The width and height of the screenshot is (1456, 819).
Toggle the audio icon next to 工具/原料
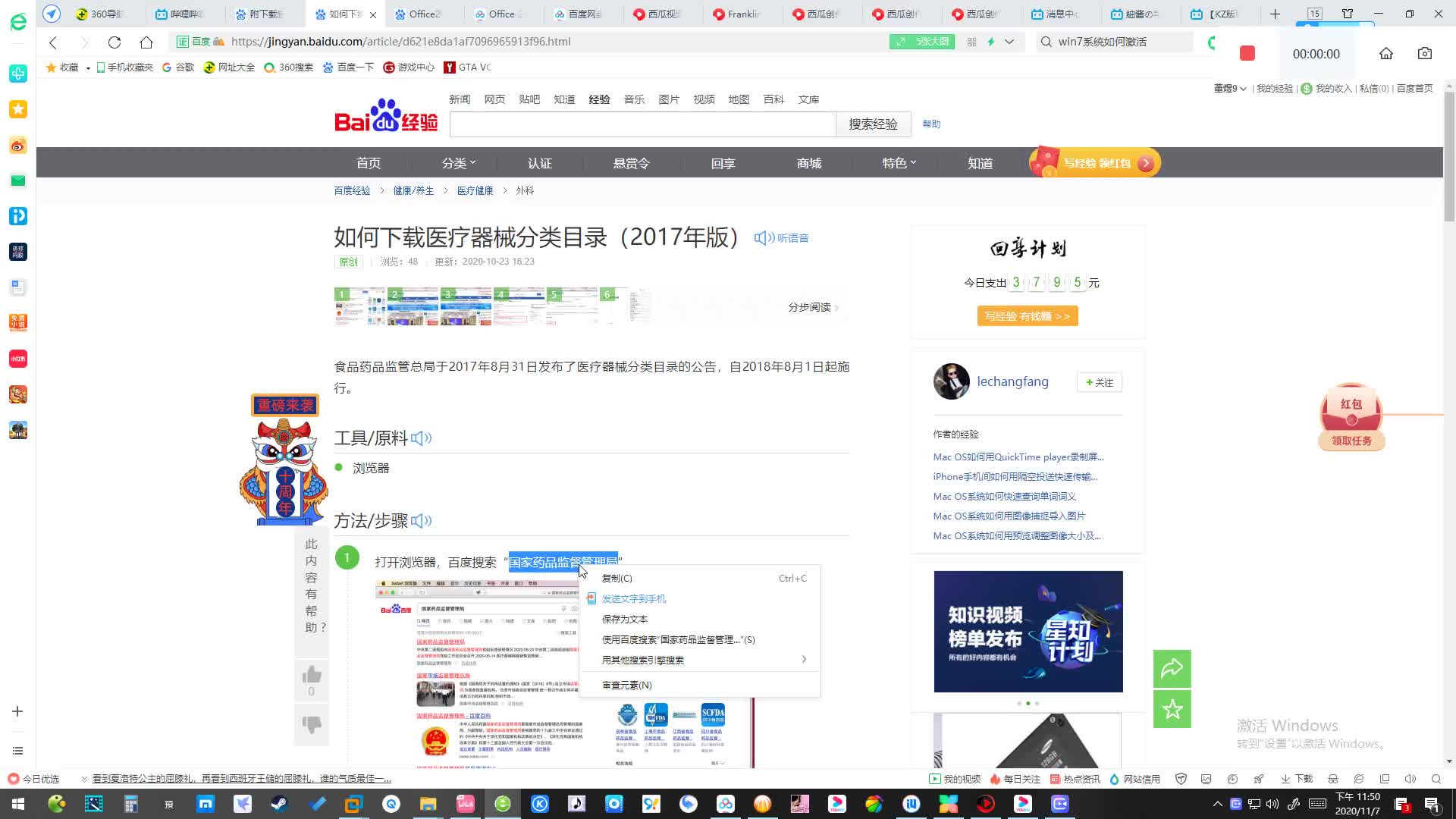pos(421,438)
